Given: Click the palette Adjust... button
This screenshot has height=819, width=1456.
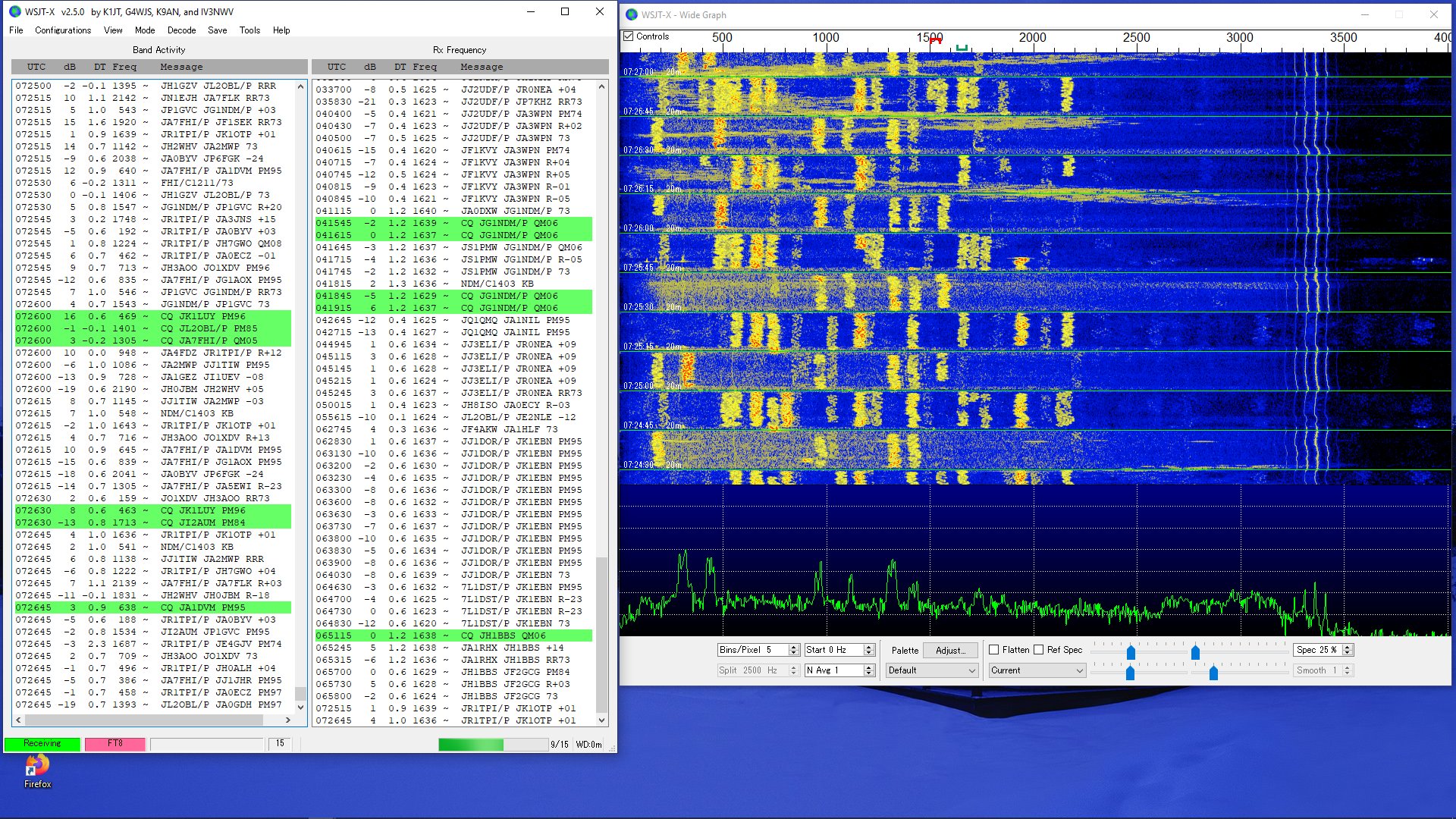Looking at the screenshot, I should click(x=950, y=650).
